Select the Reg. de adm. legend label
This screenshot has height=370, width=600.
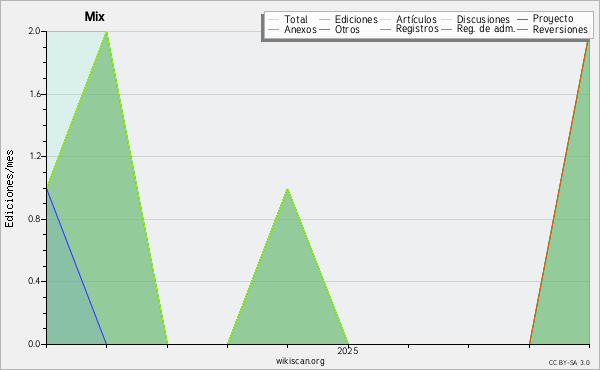486,29
